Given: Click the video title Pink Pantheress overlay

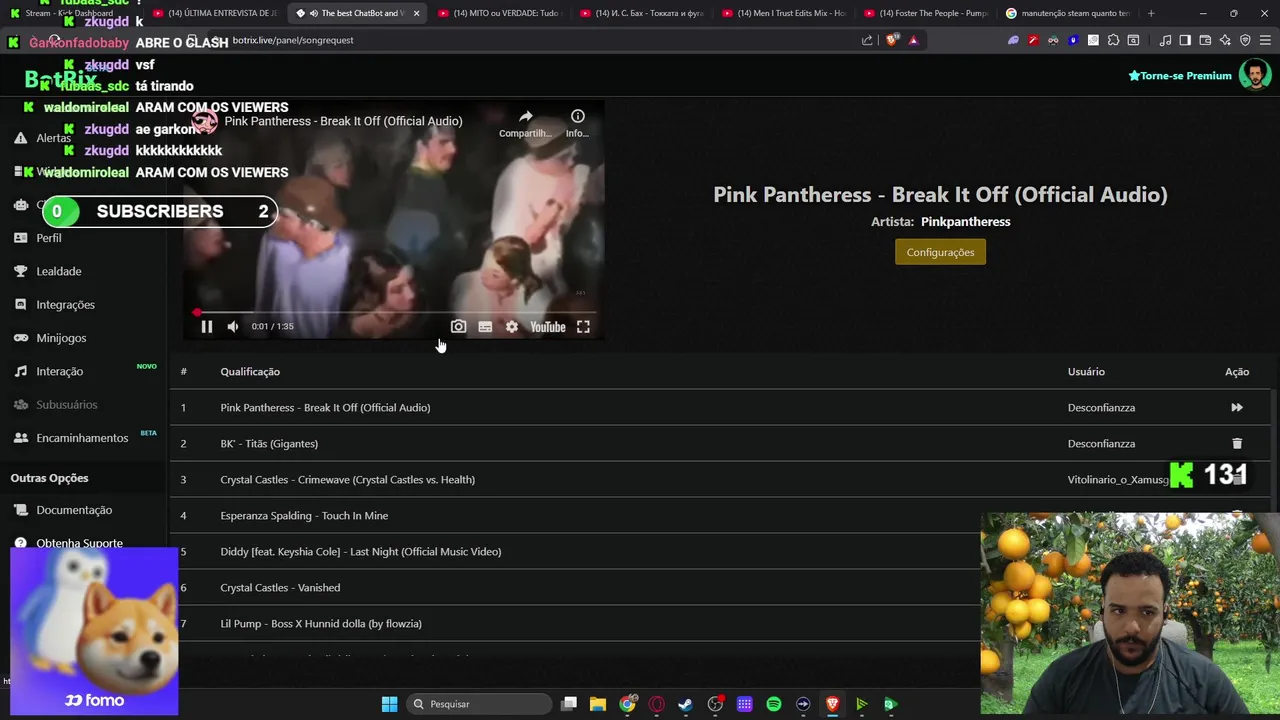Looking at the screenshot, I should [343, 121].
